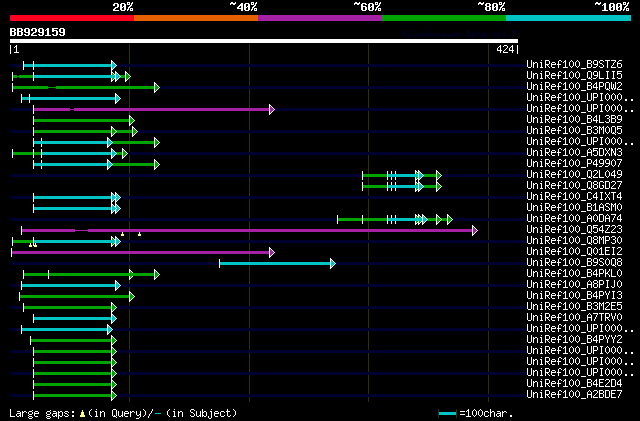Select the UniRef100_Q8GD27 label

click(x=574, y=185)
